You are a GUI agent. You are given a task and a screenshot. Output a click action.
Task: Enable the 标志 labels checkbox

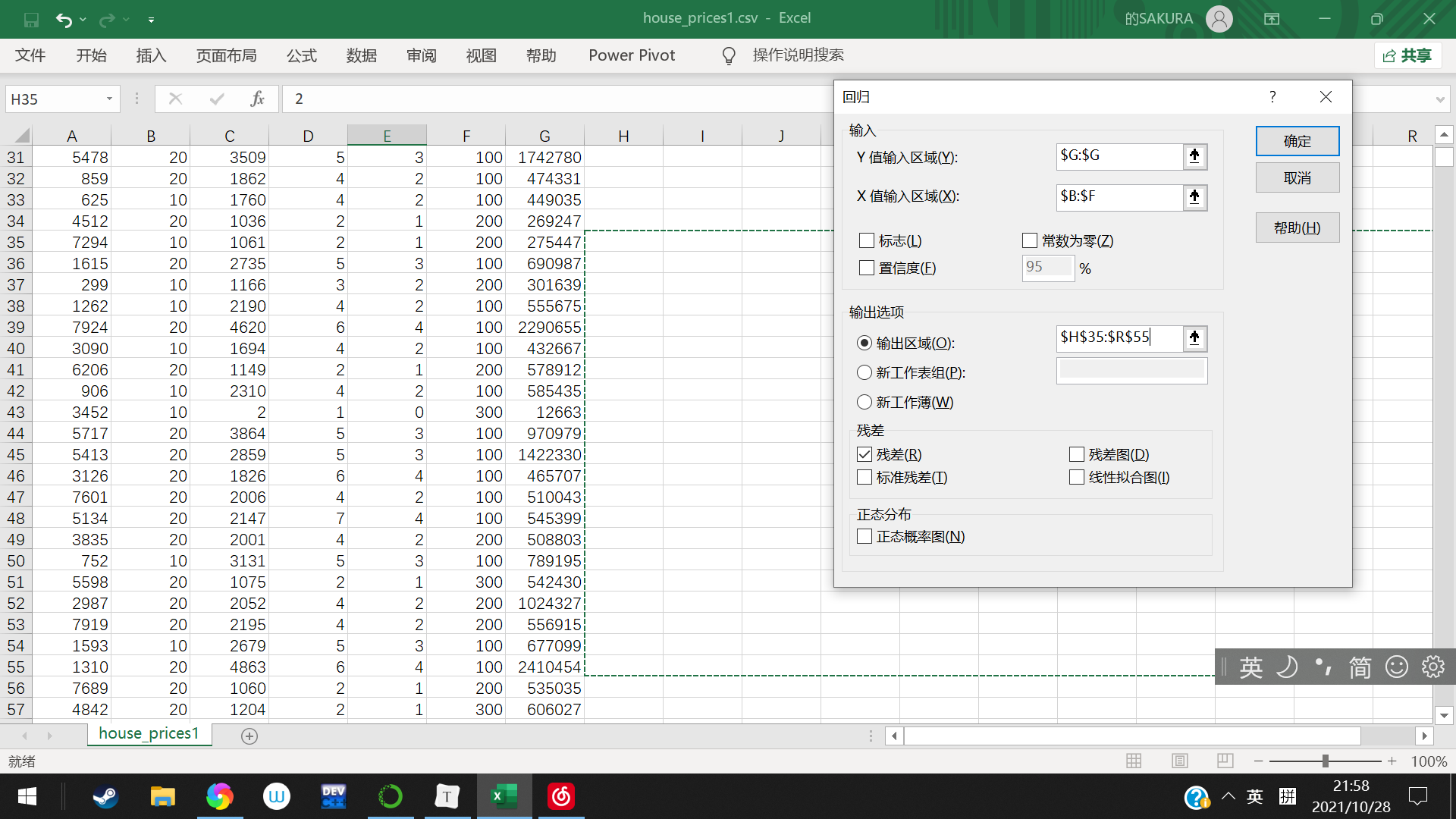(x=867, y=241)
